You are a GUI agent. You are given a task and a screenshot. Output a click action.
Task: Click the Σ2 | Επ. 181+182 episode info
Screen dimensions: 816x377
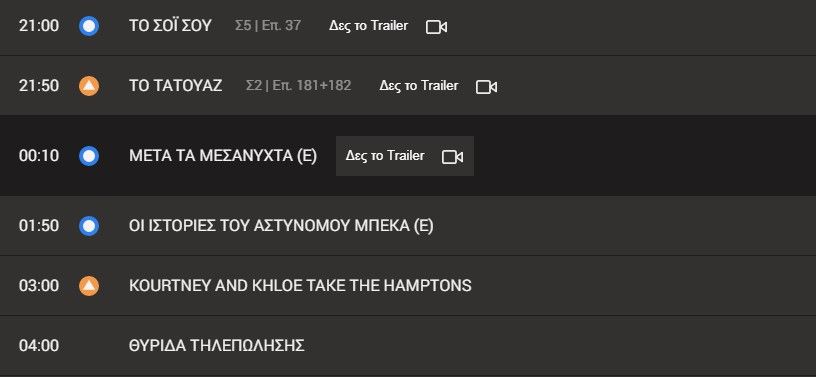(299, 85)
